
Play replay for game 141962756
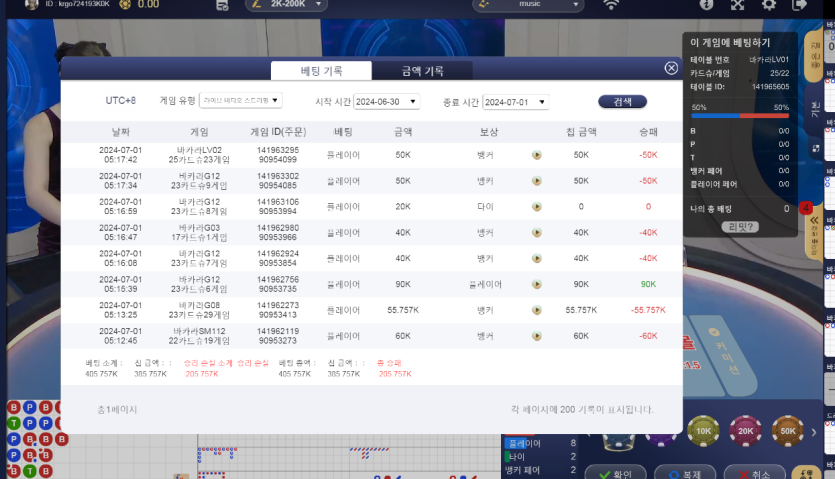pos(537,285)
